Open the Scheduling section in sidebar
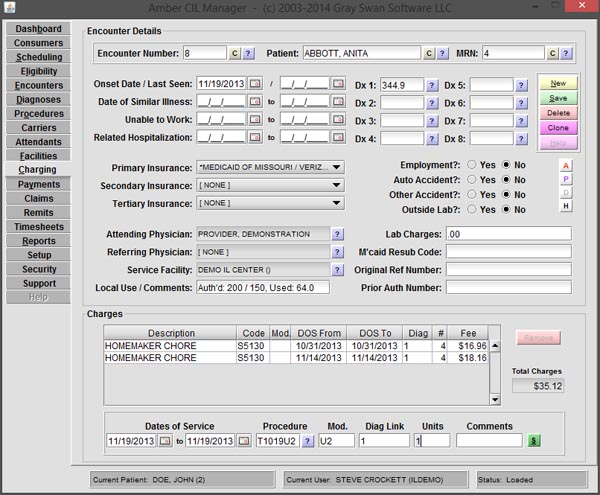This screenshot has width=600, height=495. tap(39, 57)
